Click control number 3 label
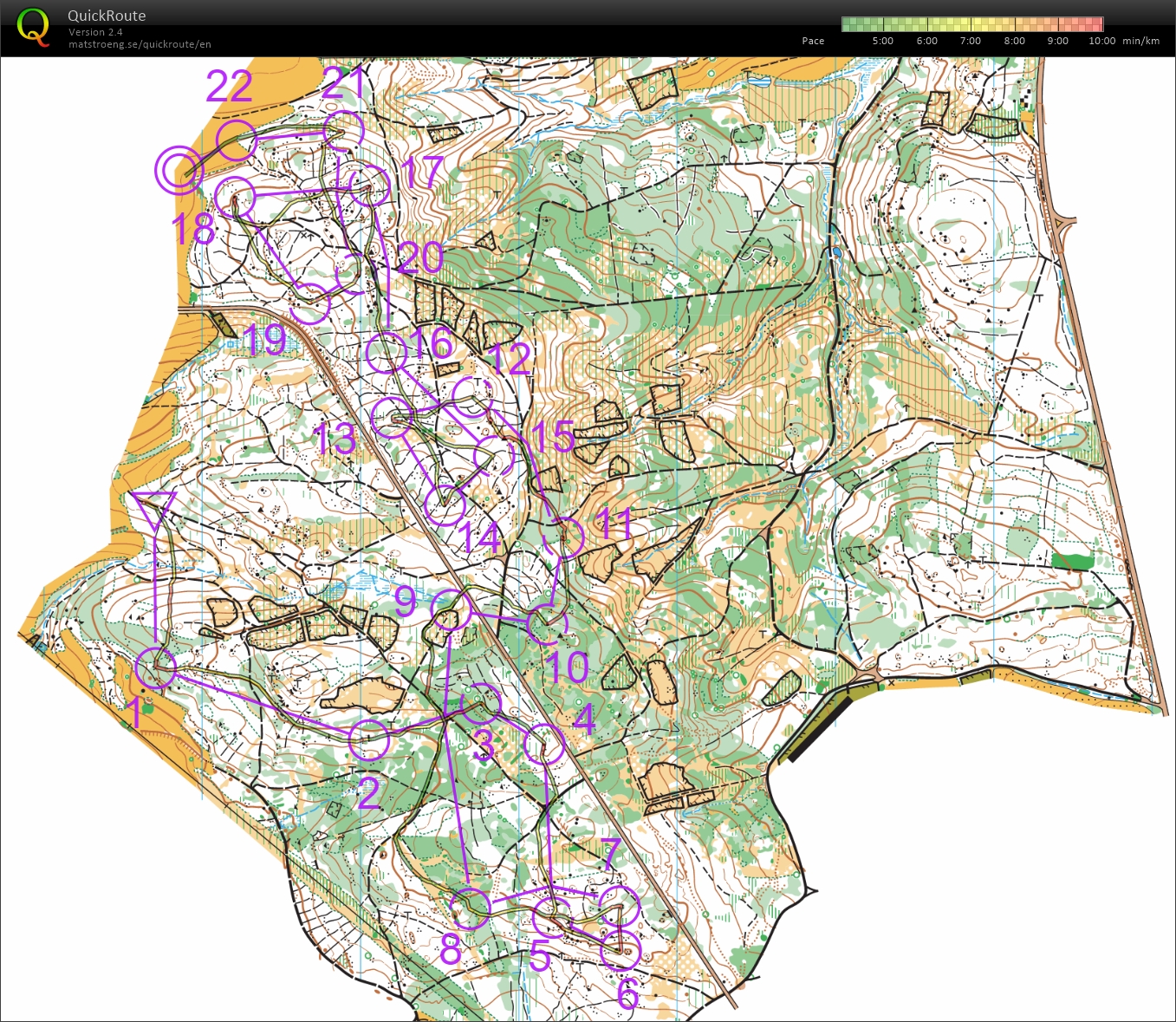Viewport: 1176px width, 1022px height. tap(484, 745)
